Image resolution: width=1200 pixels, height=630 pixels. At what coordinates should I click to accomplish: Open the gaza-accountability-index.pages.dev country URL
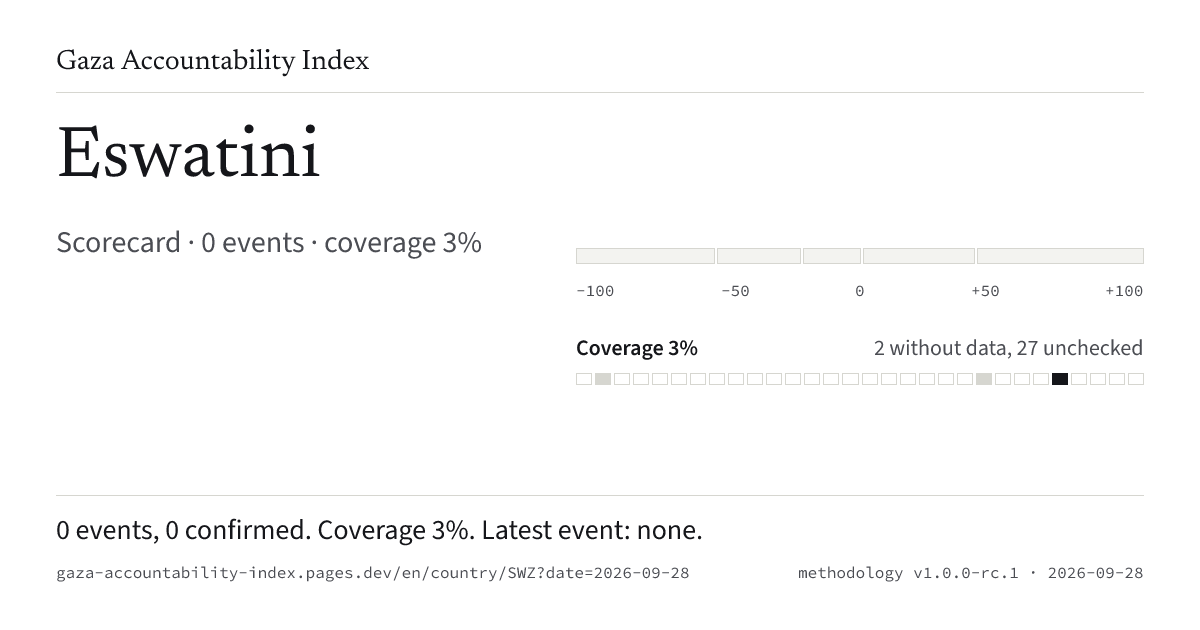point(373,573)
